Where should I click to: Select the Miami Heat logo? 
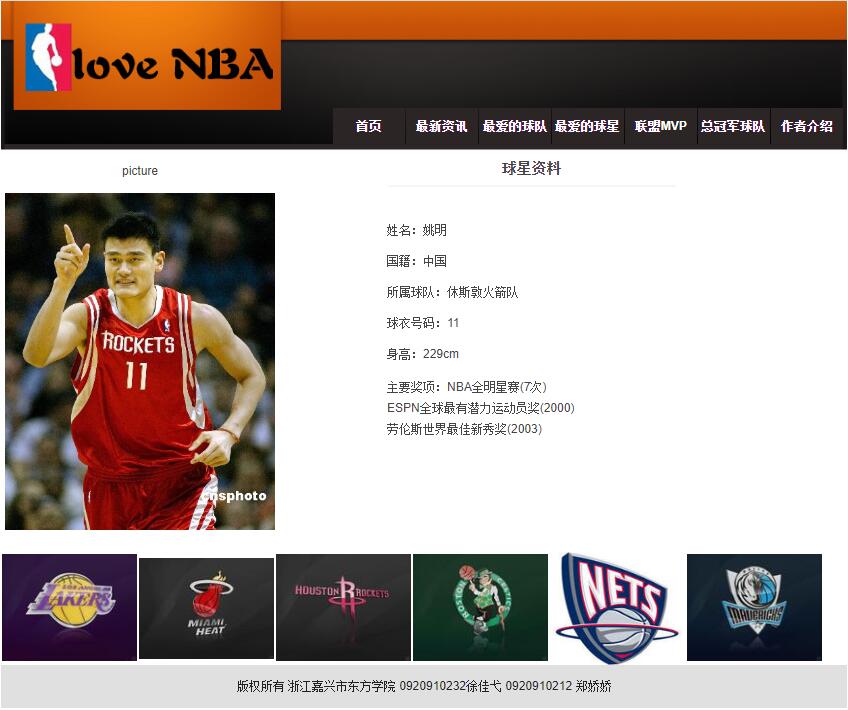point(206,608)
